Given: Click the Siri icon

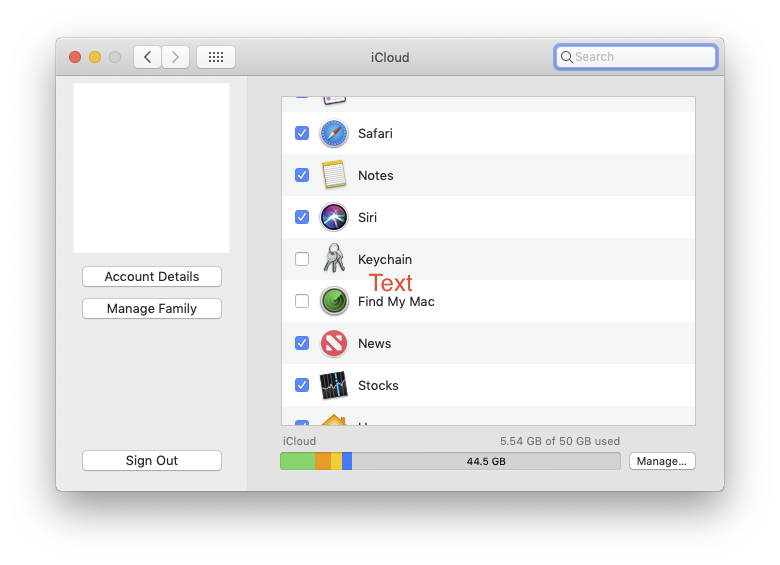Looking at the screenshot, I should (334, 217).
